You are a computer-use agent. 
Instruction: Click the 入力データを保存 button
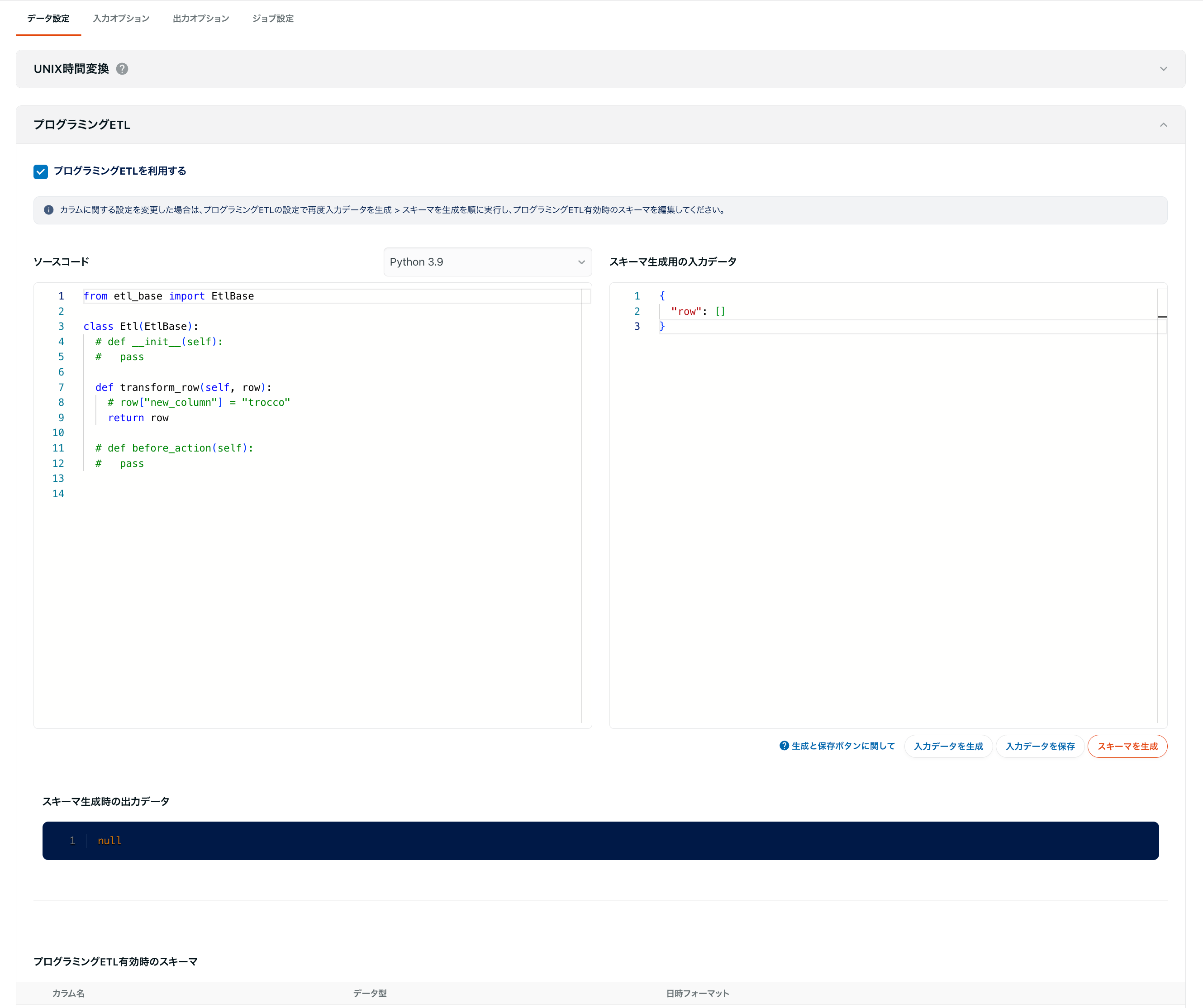tap(1040, 746)
